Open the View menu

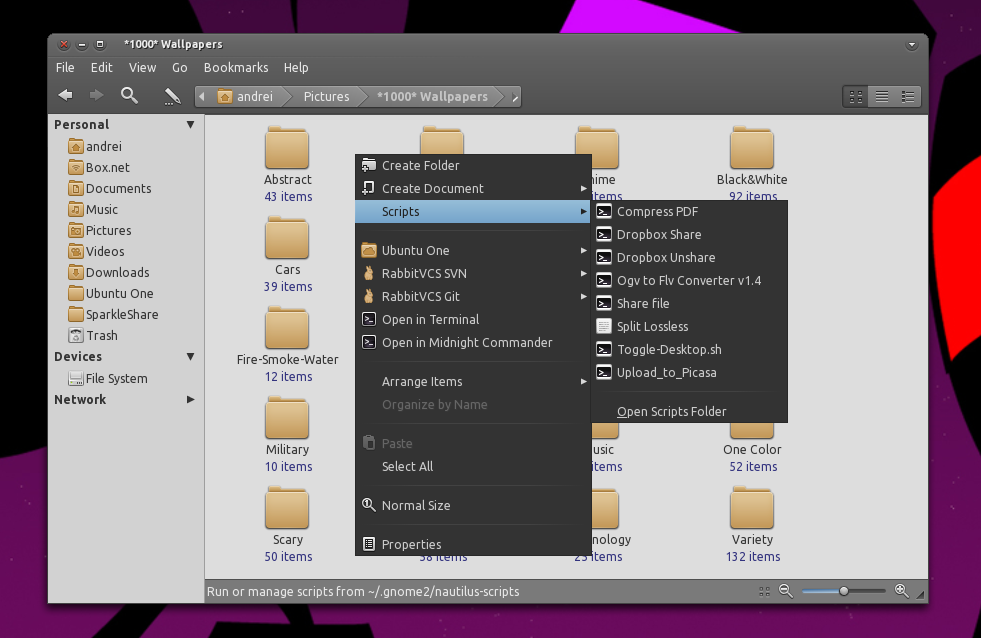pos(143,68)
